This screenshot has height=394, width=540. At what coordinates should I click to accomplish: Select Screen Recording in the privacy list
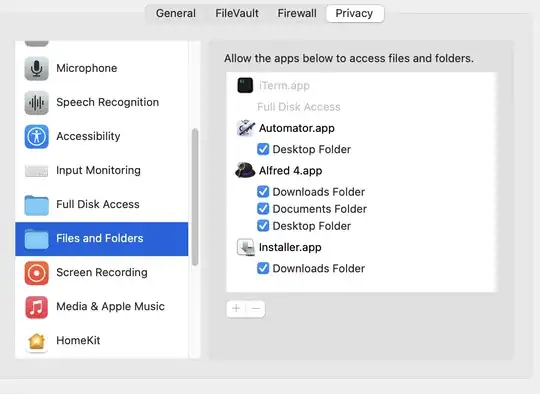tap(102, 273)
